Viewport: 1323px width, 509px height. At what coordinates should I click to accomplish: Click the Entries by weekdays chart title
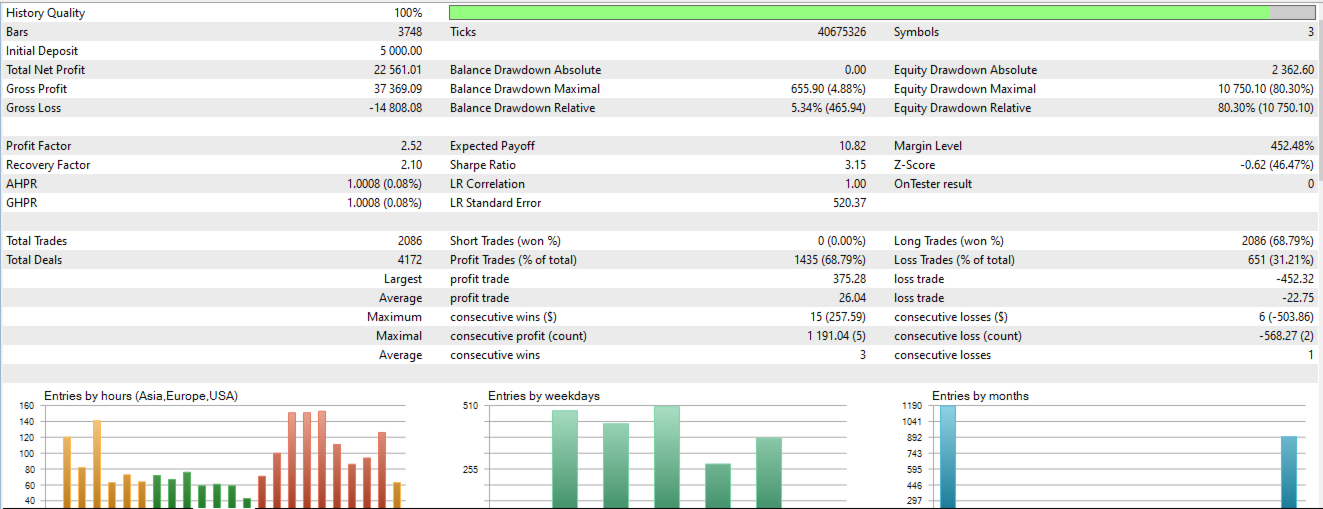[544, 396]
